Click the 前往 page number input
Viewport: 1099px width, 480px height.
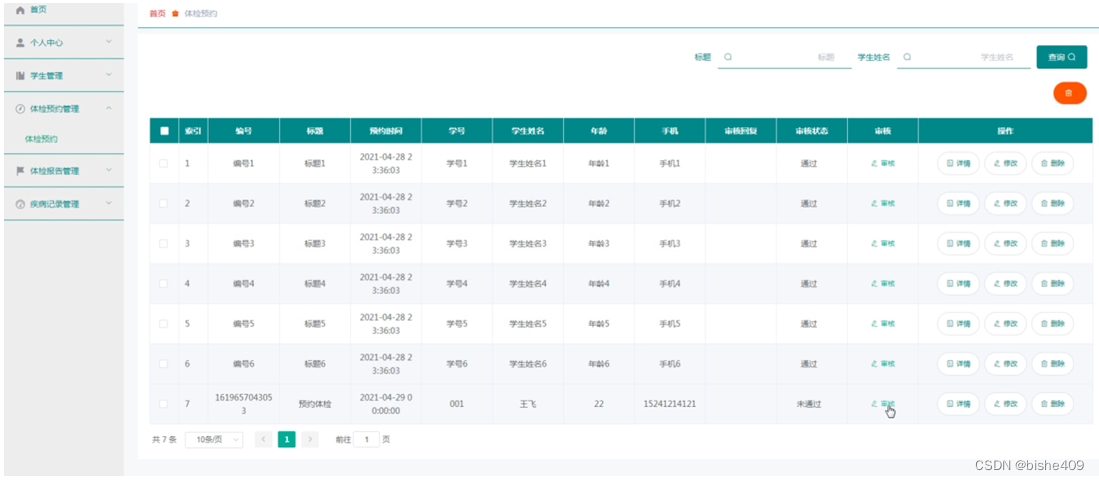[366, 439]
